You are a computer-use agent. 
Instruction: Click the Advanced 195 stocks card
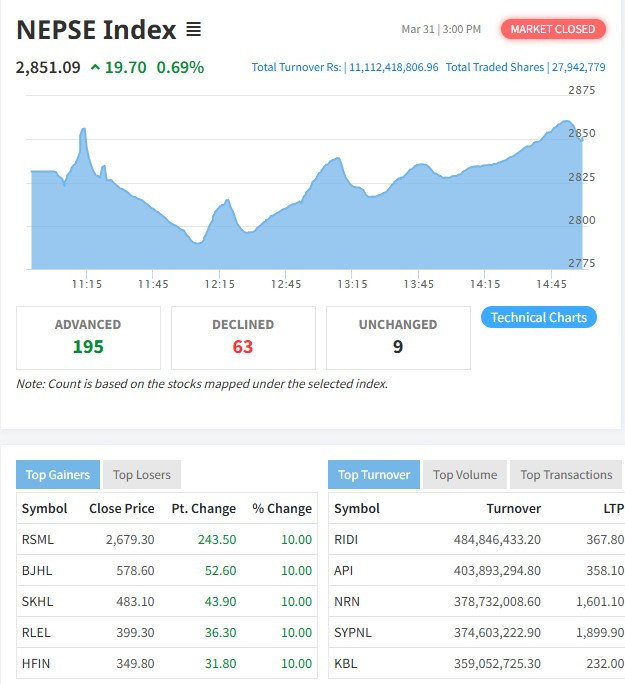[x=88, y=337]
